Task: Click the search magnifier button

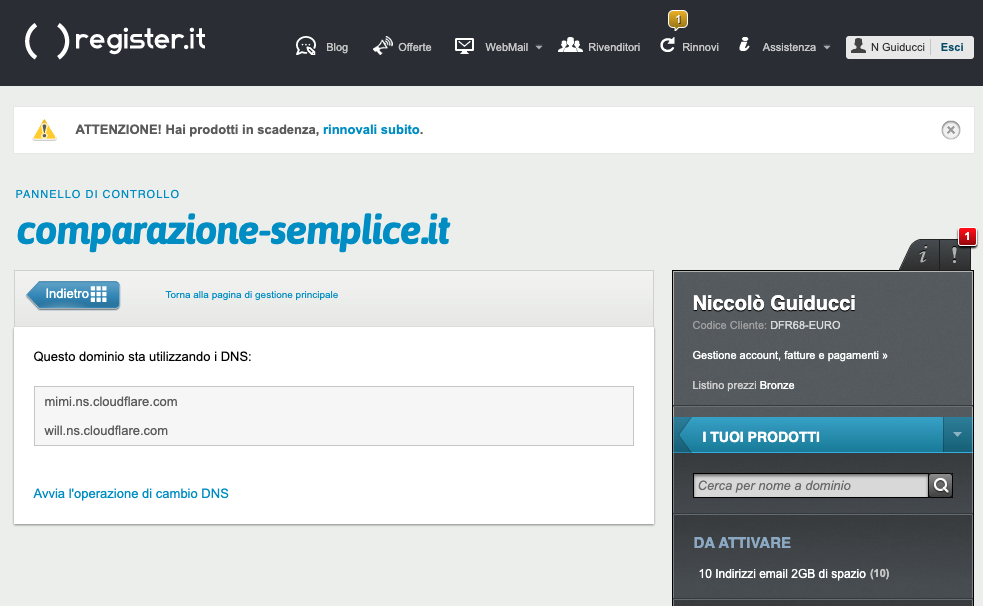Action: 941,486
